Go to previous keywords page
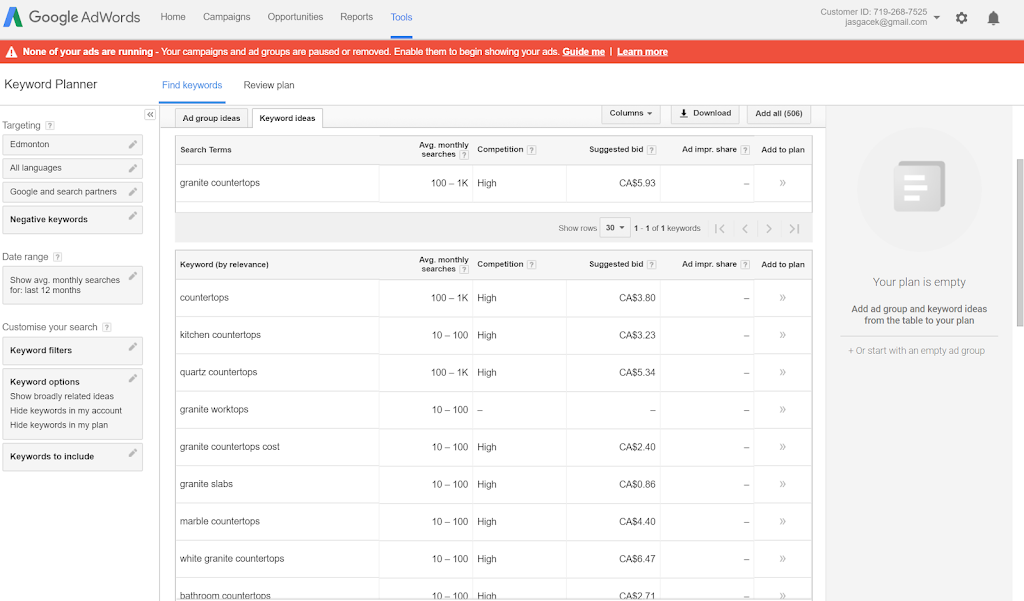 tap(744, 229)
